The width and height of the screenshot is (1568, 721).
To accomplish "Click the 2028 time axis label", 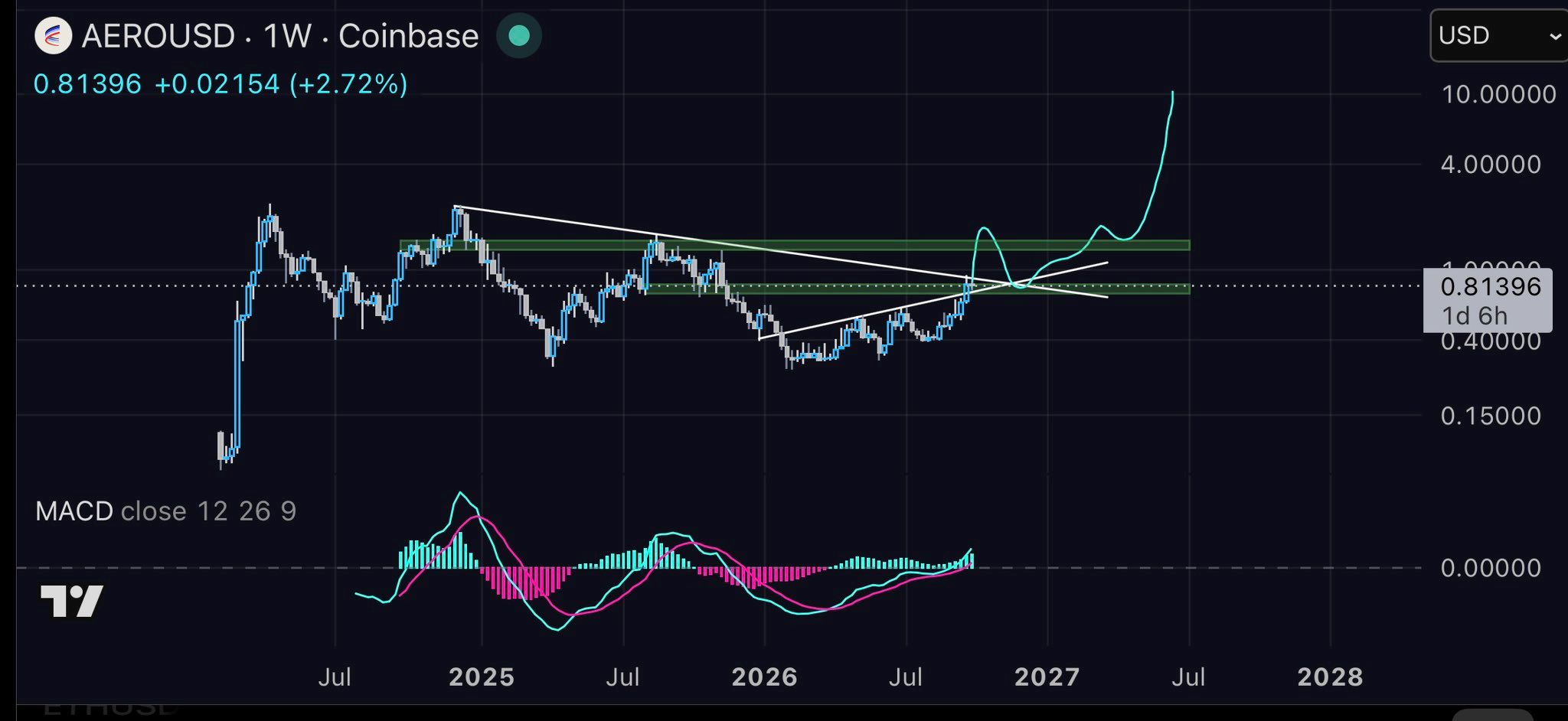I will [1331, 677].
